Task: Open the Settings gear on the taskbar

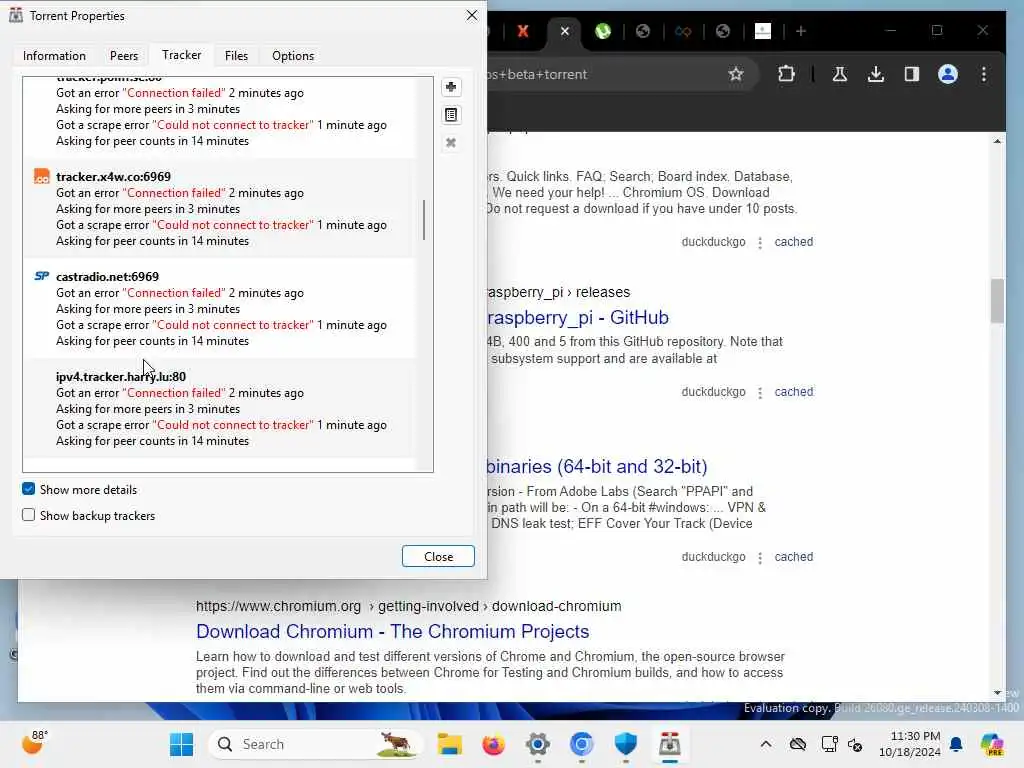Action: point(537,744)
